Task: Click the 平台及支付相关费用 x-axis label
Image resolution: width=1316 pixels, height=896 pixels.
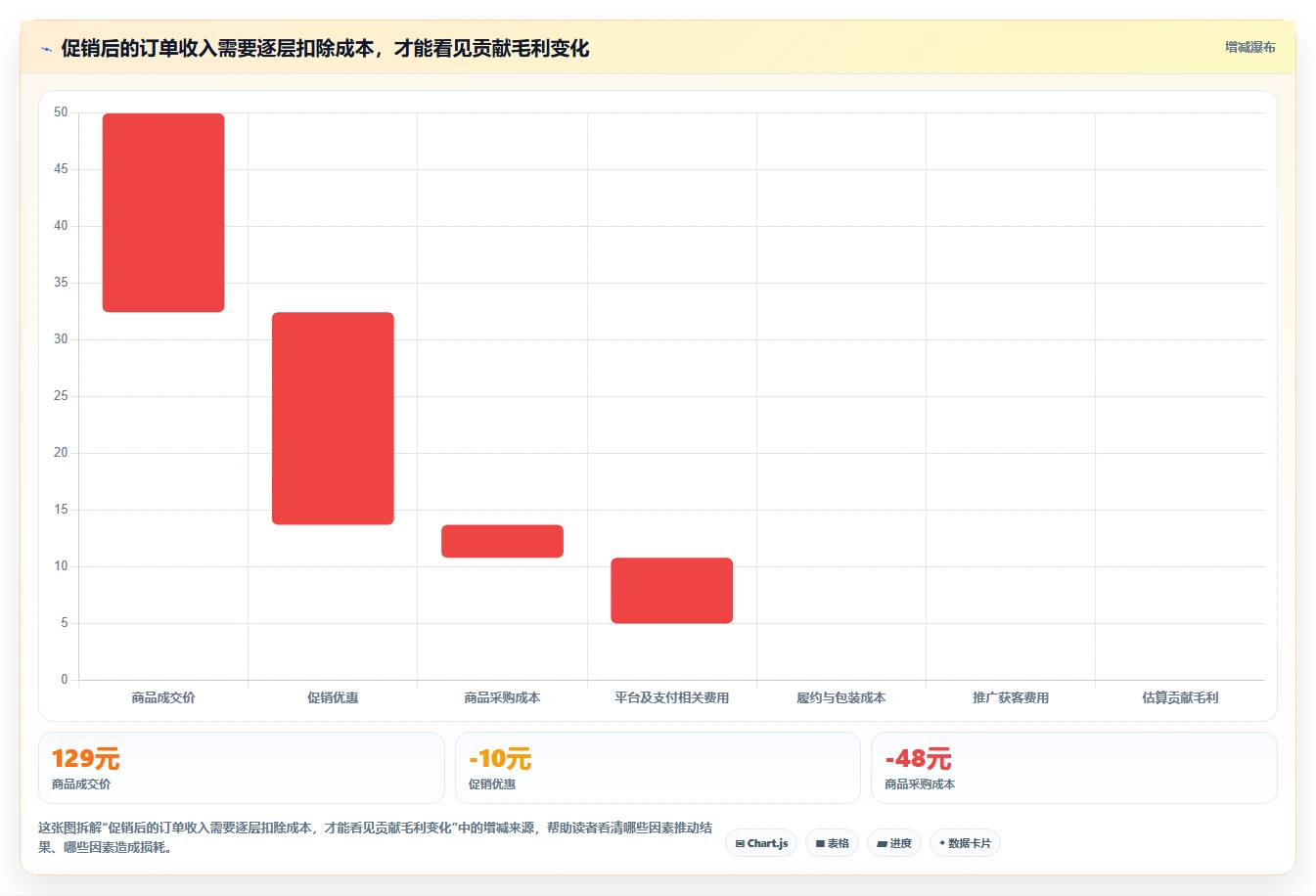Action: click(671, 697)
